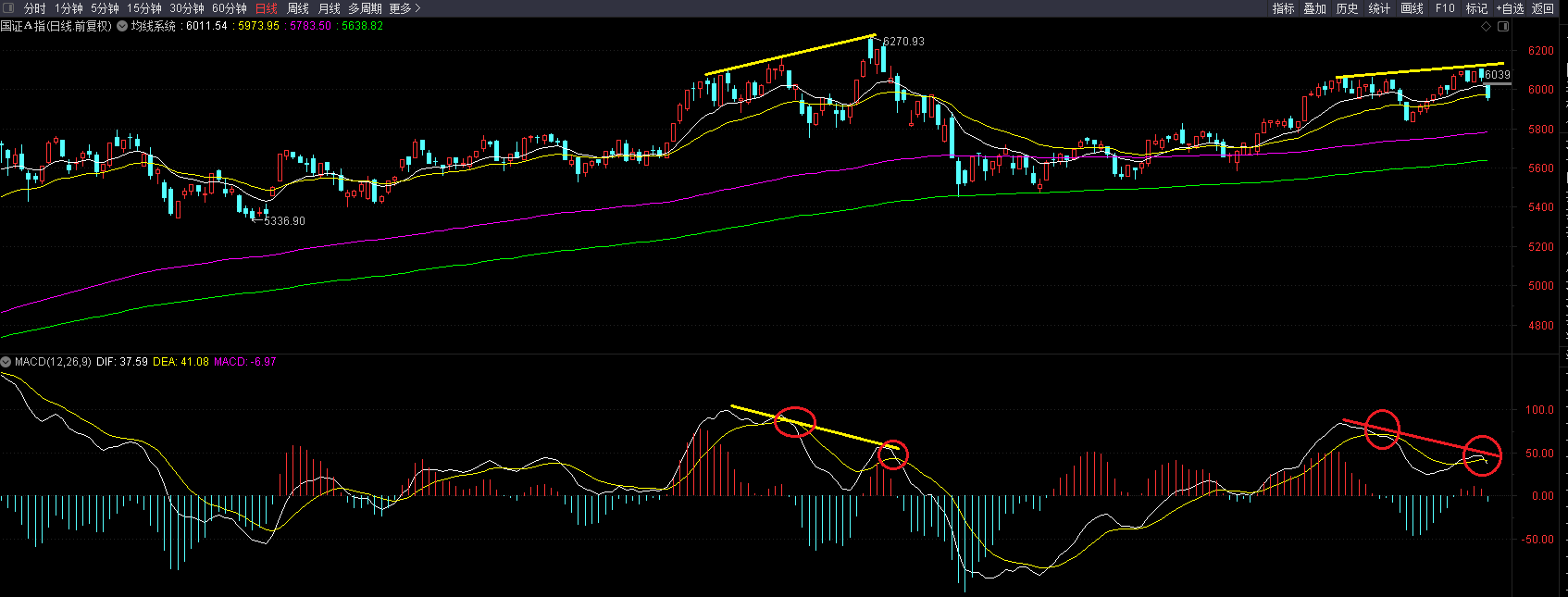The height and width of the screenshot is (597, 1568).
Task: Click the 指标 indicators button
Action: 1283,8
